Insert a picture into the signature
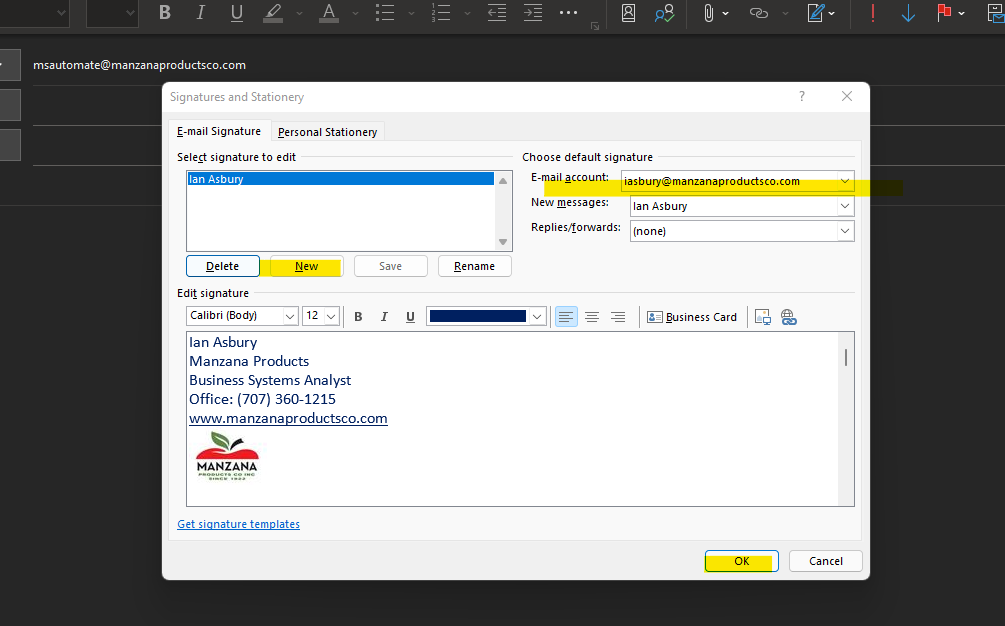 tap(762, 316)
